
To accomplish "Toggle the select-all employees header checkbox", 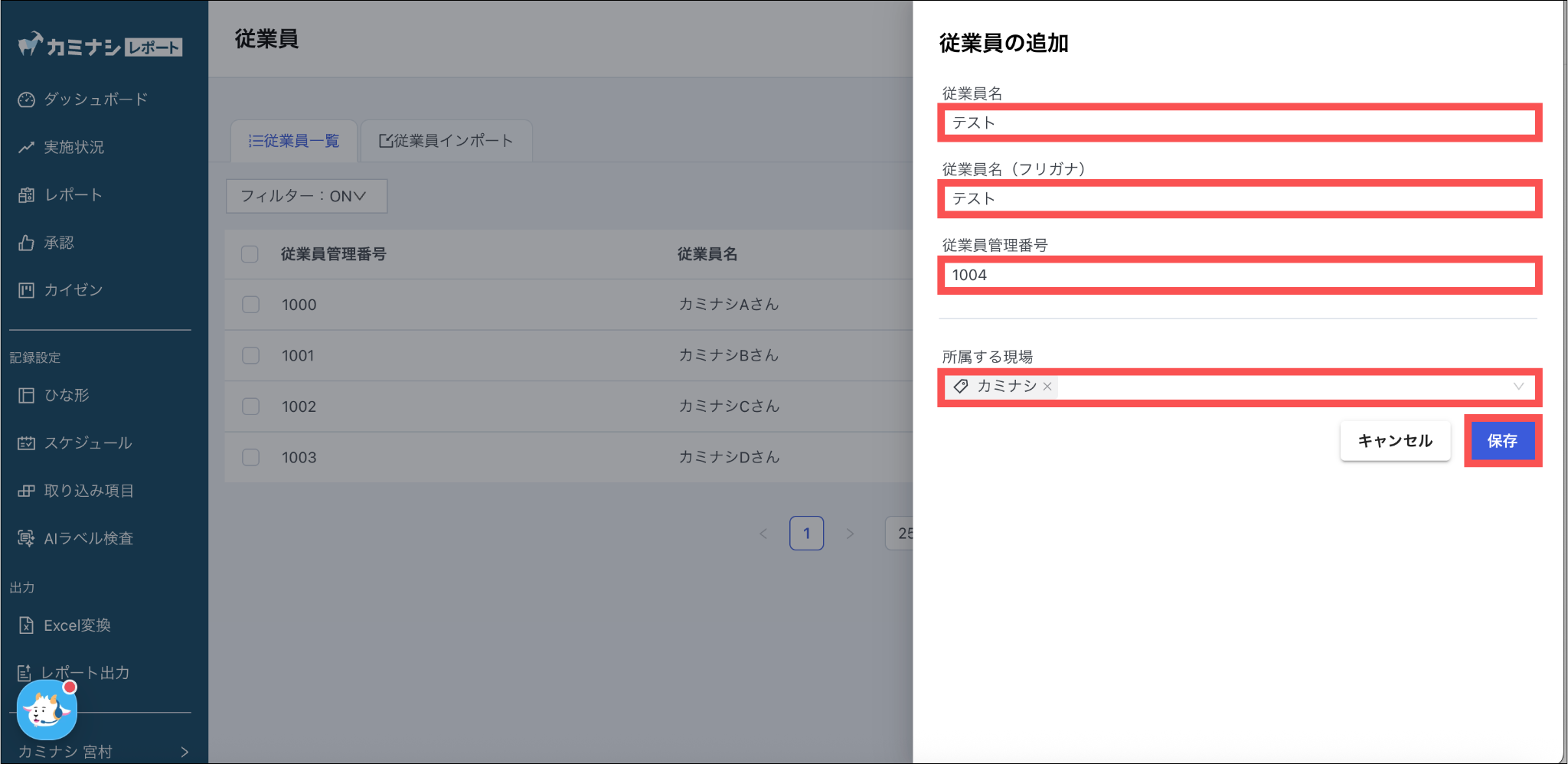I will 250,254.
